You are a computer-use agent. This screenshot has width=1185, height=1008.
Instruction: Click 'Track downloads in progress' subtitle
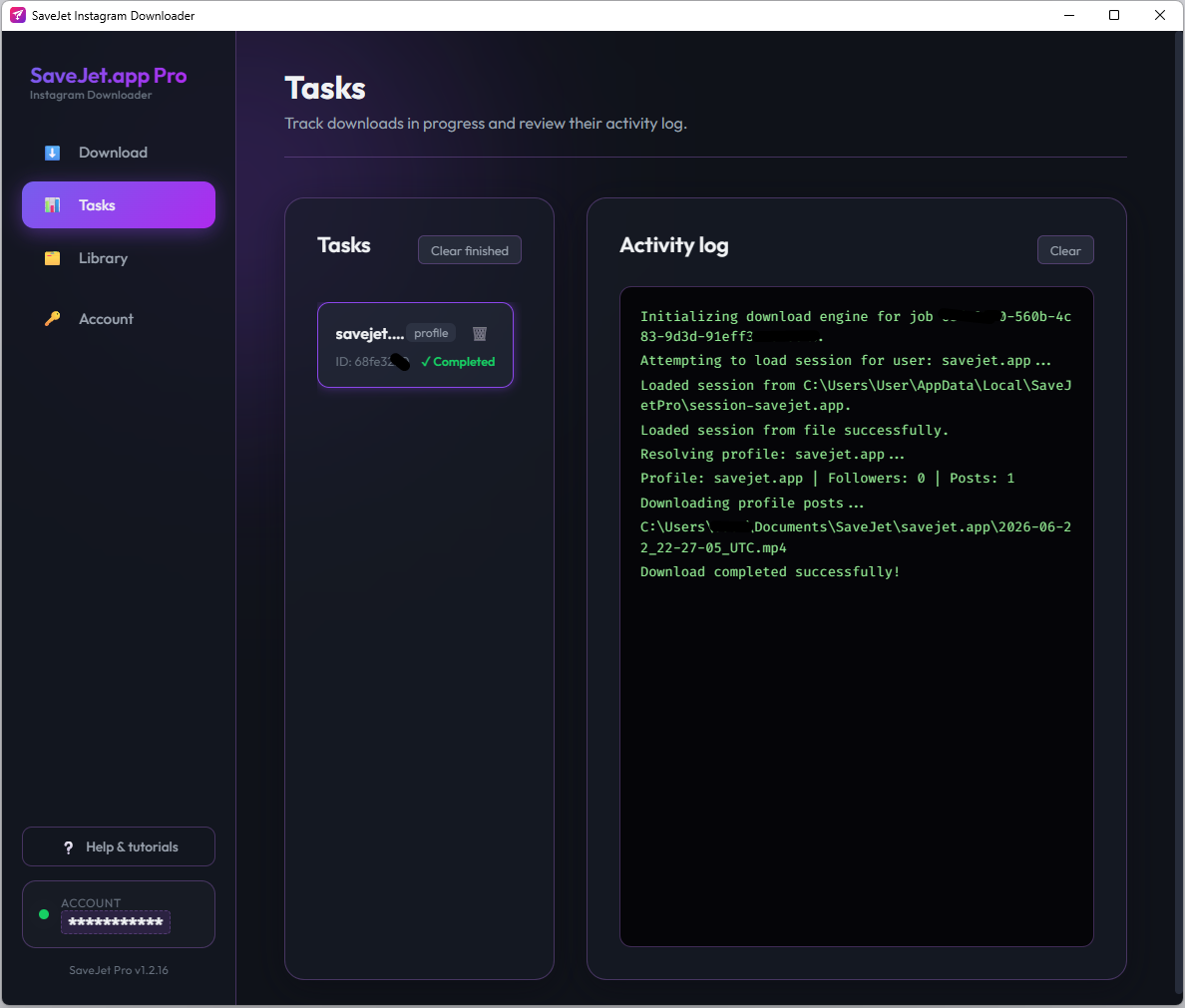point(485,124)
